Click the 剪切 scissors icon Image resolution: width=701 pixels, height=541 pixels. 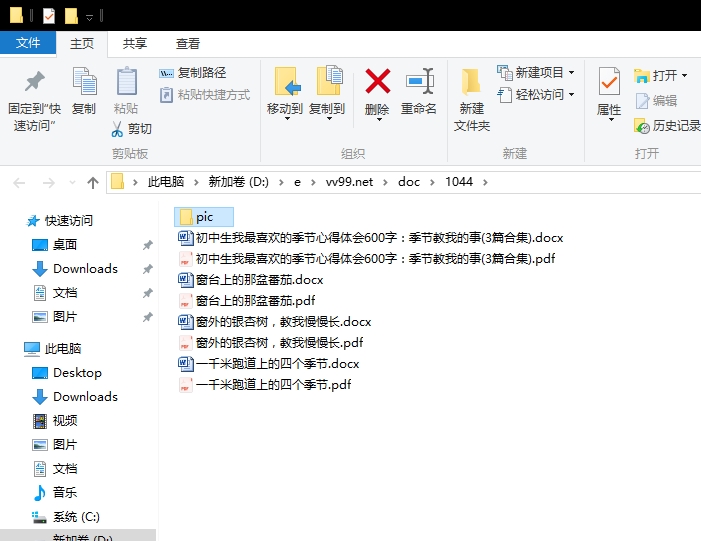pos(117,129)
